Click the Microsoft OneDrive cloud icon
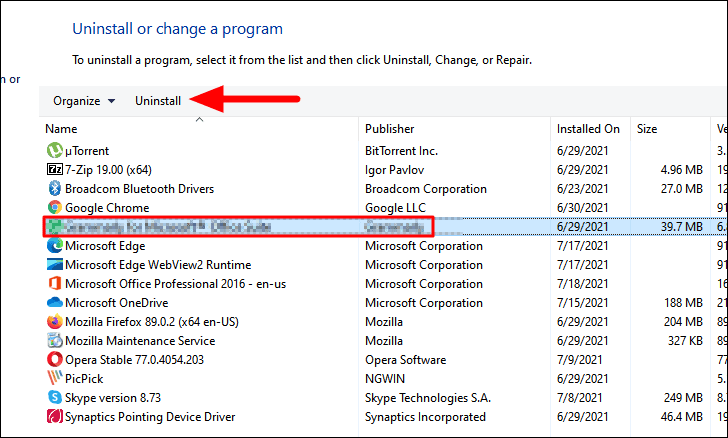The image size is (728, 438). point(55,303)
